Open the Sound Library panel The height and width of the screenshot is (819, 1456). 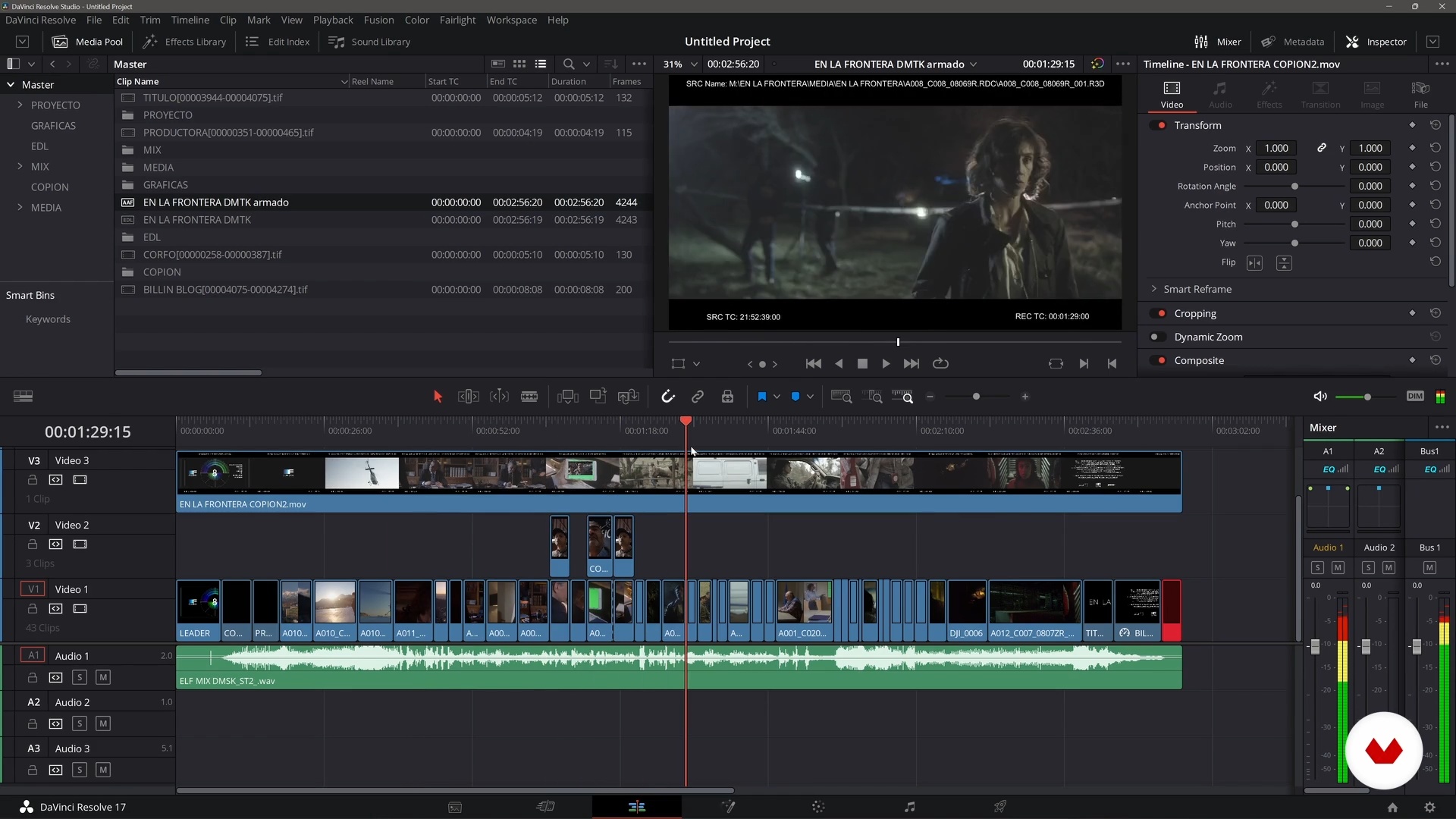pos(370,42)
